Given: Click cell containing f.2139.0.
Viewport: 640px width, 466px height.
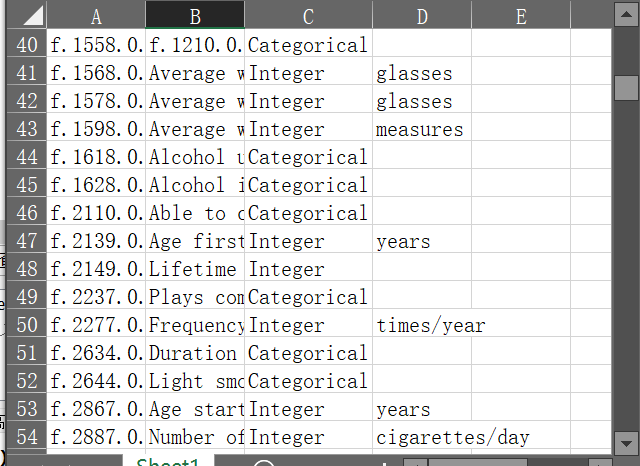Looking at the screenshot, I should (96, 241).
